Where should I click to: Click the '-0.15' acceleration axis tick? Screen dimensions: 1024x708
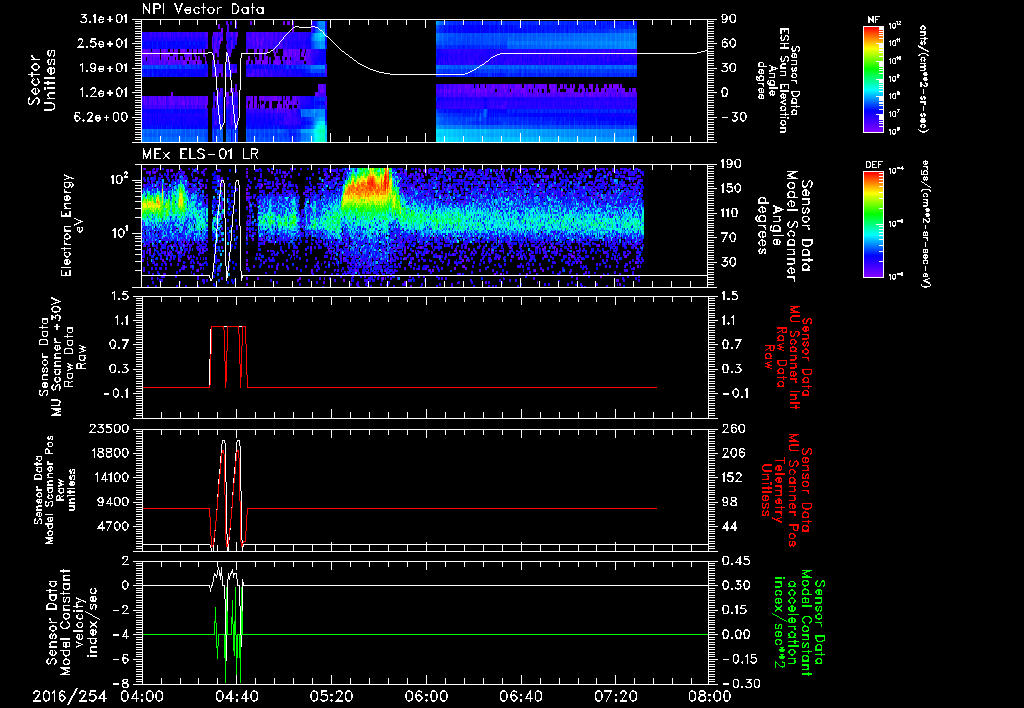[x=739, y=659]
